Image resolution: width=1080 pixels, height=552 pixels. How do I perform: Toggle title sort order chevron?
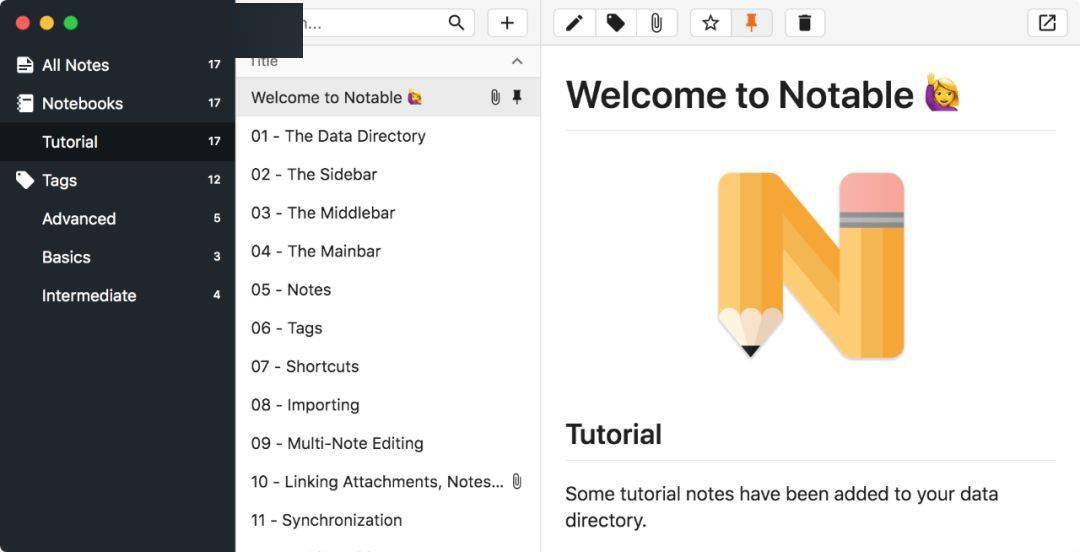pos(517,61)
